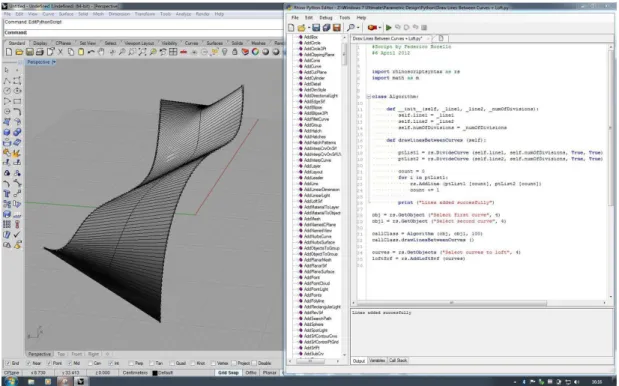This screenshot has width=619, height=386.
Task: Enable the Quad osnap checkbox
Action: tap(173, 363)
